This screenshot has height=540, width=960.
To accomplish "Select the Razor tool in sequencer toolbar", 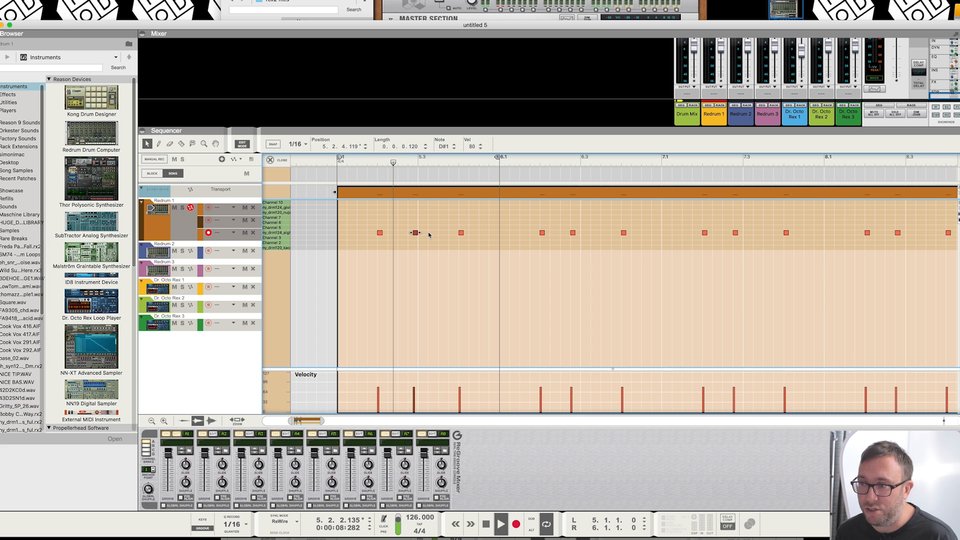I will coord(181,144).
